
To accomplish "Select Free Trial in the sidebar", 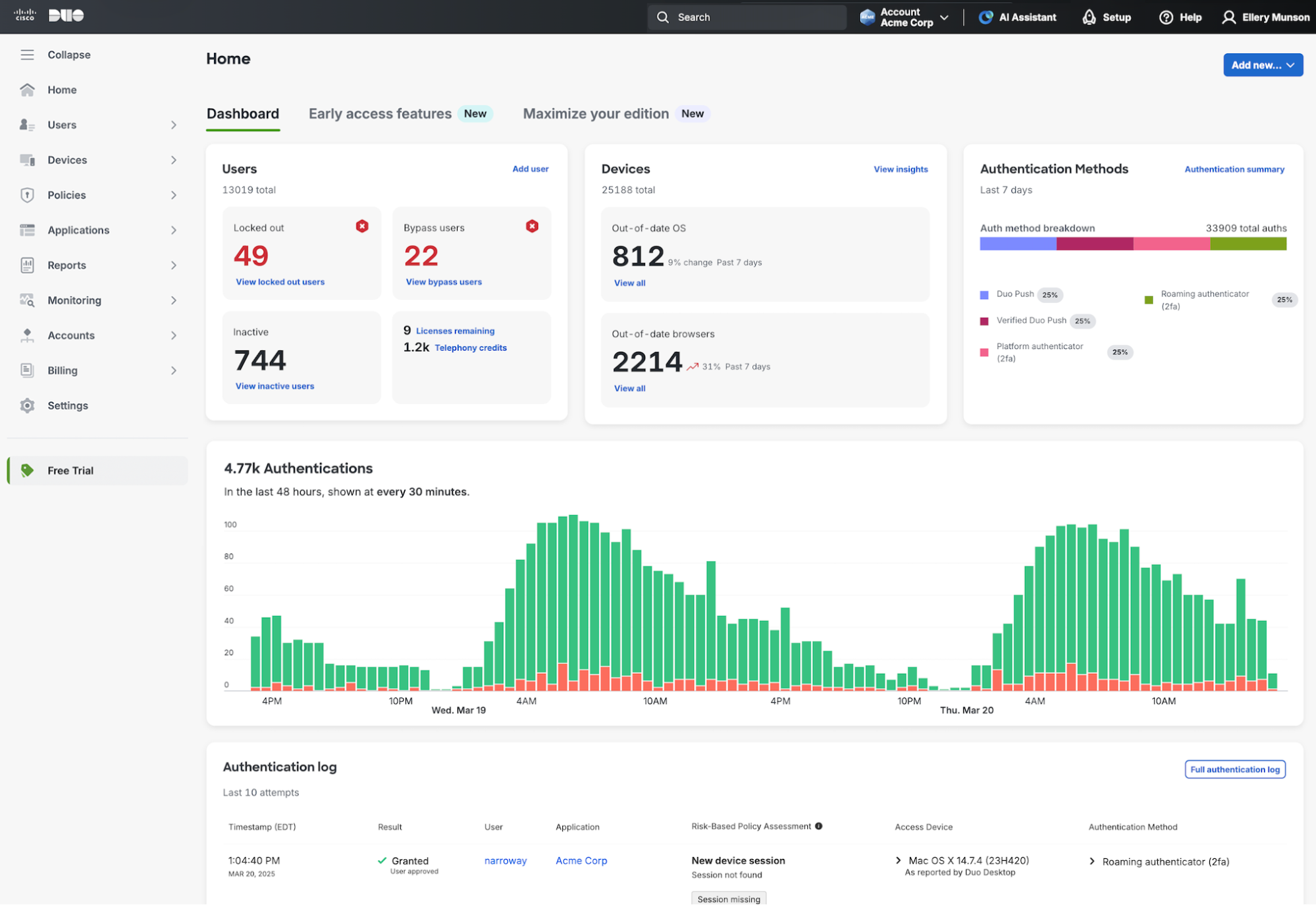I will click(x=98, y=470).
